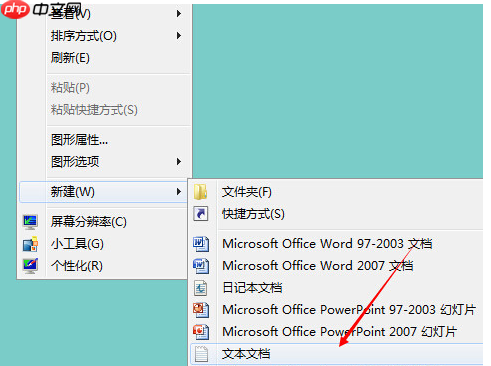The height and width of the screenshot is (366, 491).
Task: Expand the 图形选项 submenu arrow
Action: pyautogui.click(x=179, y=162)
